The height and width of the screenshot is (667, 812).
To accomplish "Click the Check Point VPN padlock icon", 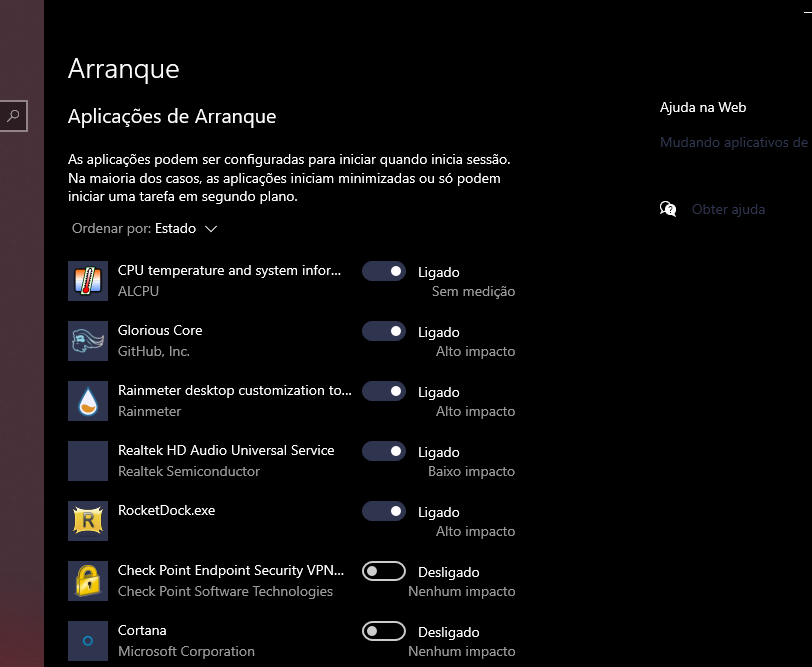I will [x=87, y=581].
